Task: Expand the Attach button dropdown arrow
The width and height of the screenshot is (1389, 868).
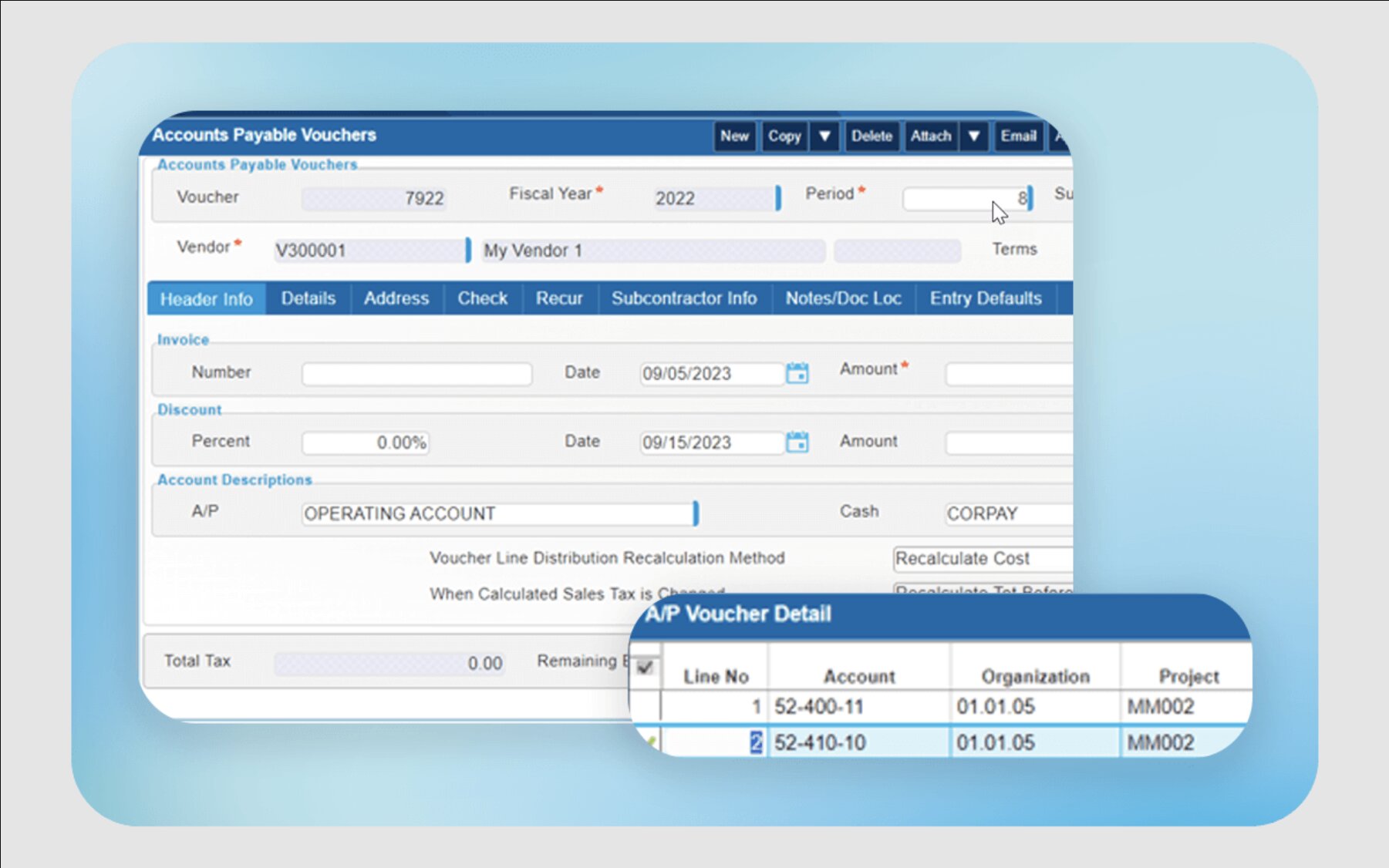Action: click(974, 136)
